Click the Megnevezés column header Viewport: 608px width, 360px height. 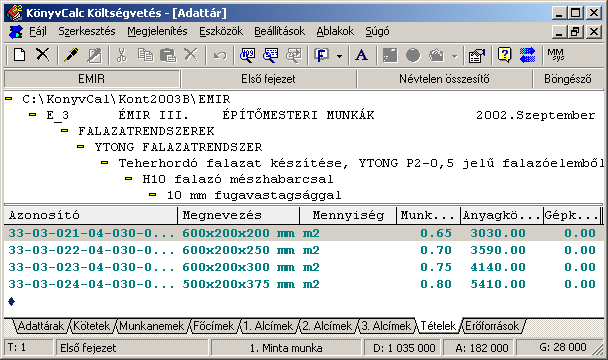coord(238,215)
